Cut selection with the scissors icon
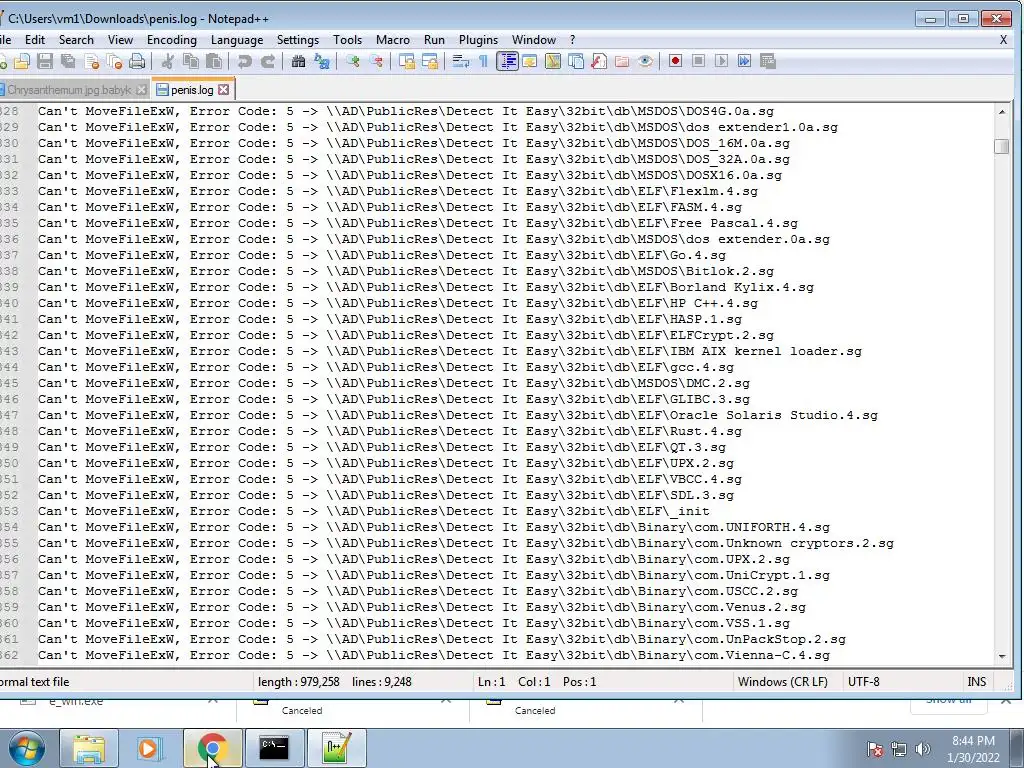Viewport: 1024px width, 768px height. tap(167, 61)
